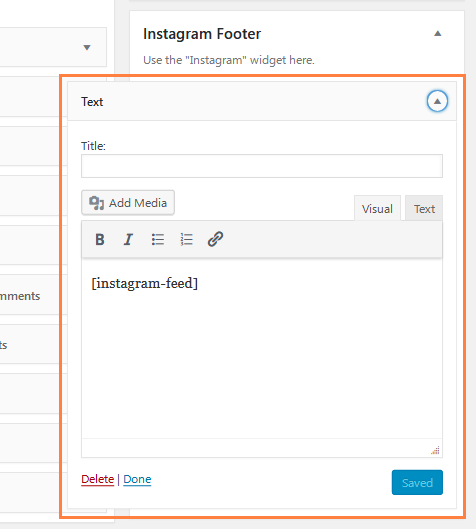Collapse the Instagram Footer widget area
The width and height of the screenshot is (476, 529).
pyautogui.click(x=438, y=33)
